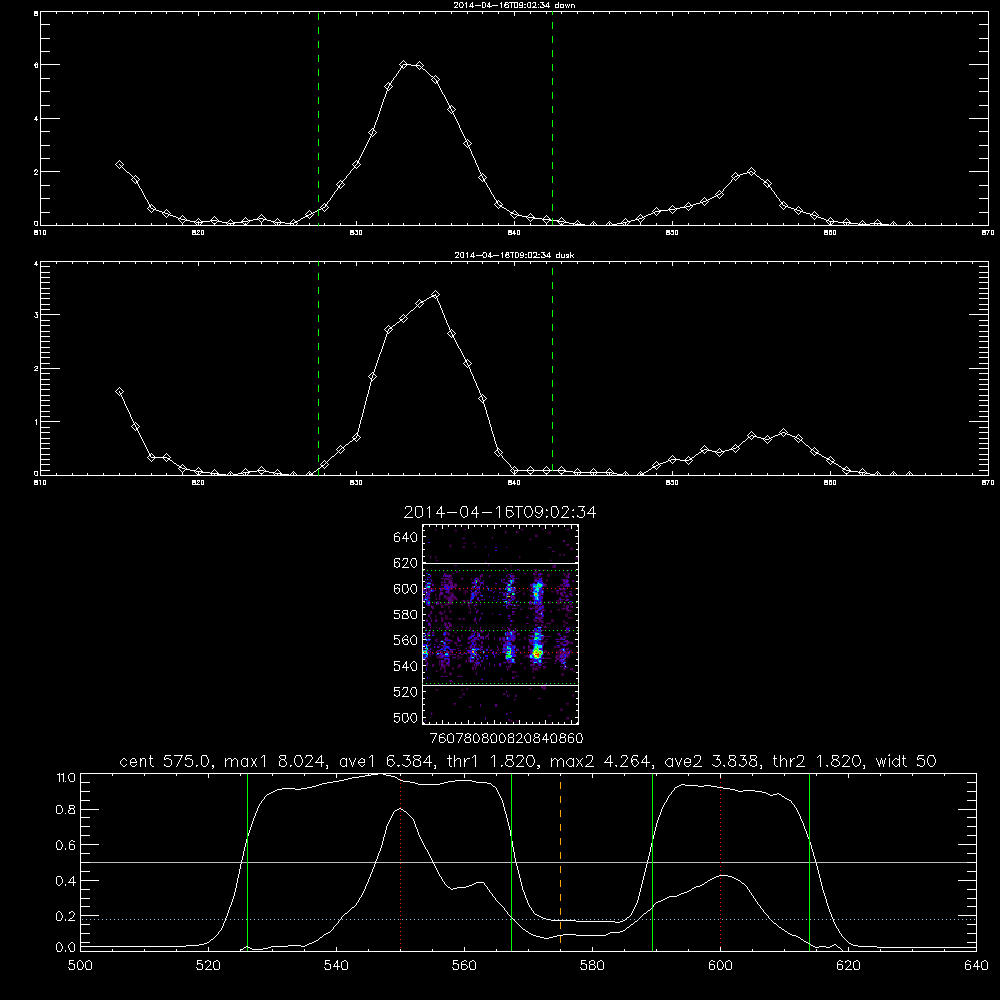Click the lower white horizontal line in the spectrogram
This screenshot has width=1000, height=1000.
click(500, 686)
